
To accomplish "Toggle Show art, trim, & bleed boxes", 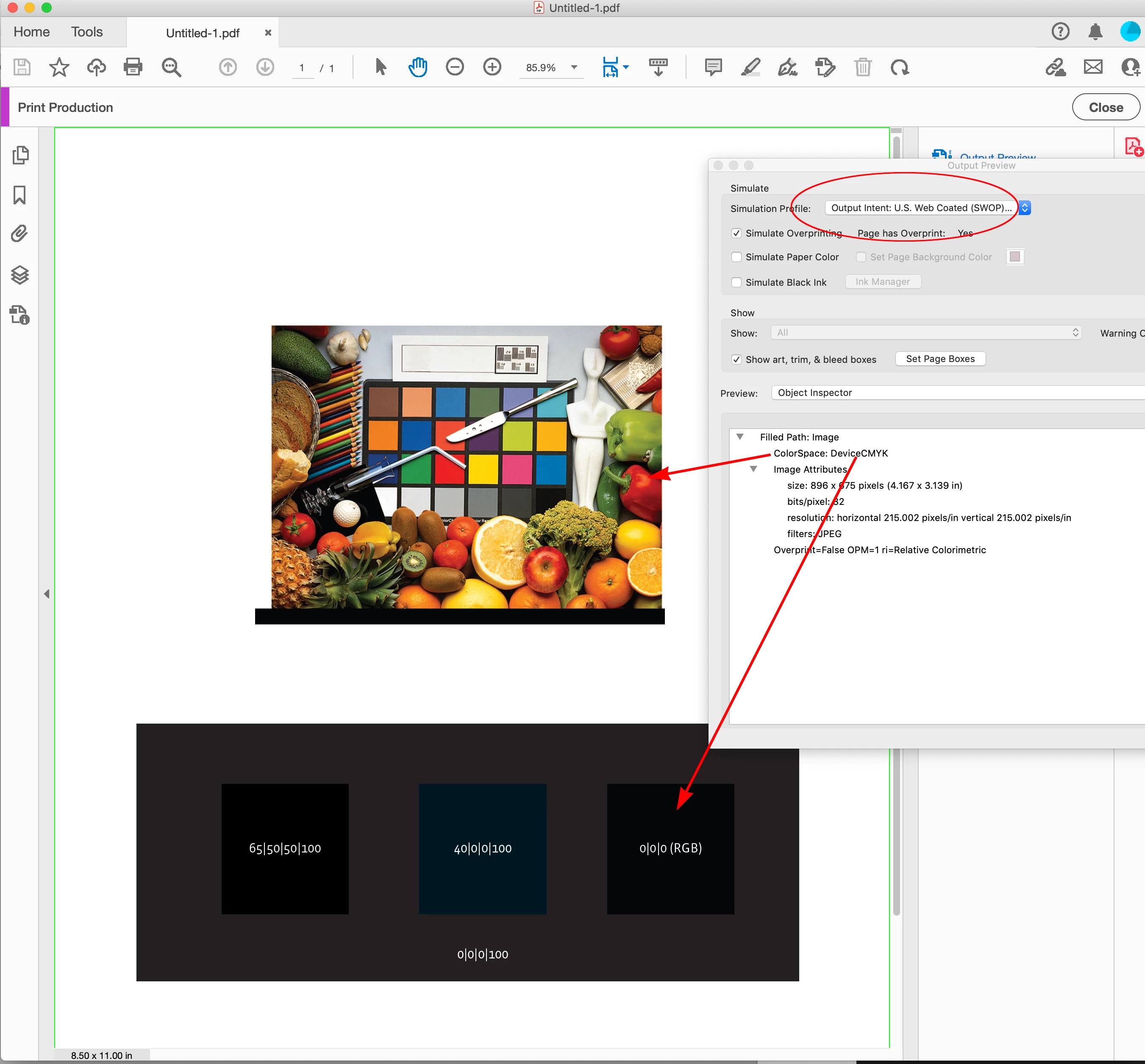I will [x=736, y=359].
